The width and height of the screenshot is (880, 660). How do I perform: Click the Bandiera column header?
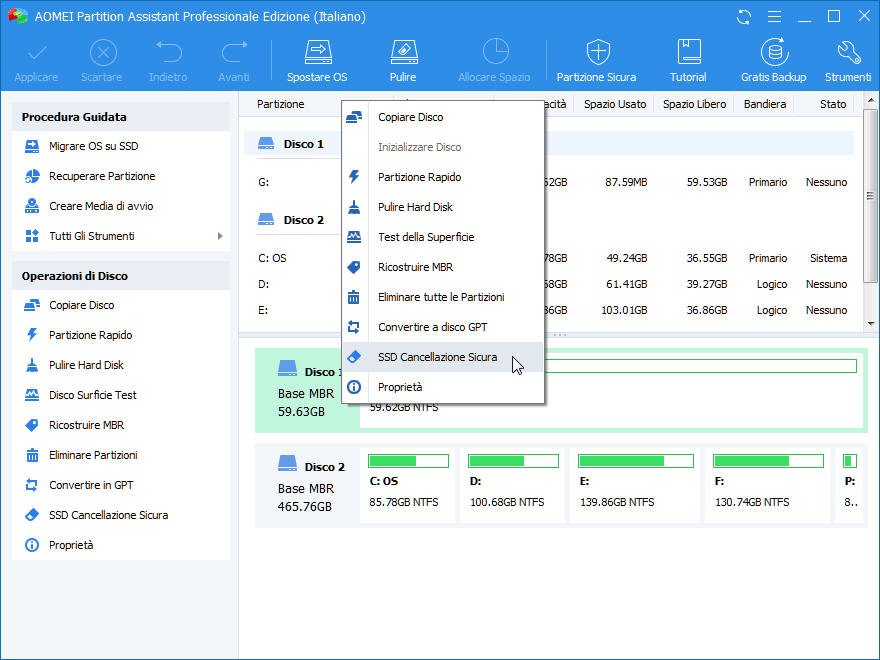pyautogui.click(x=764, y=104)
